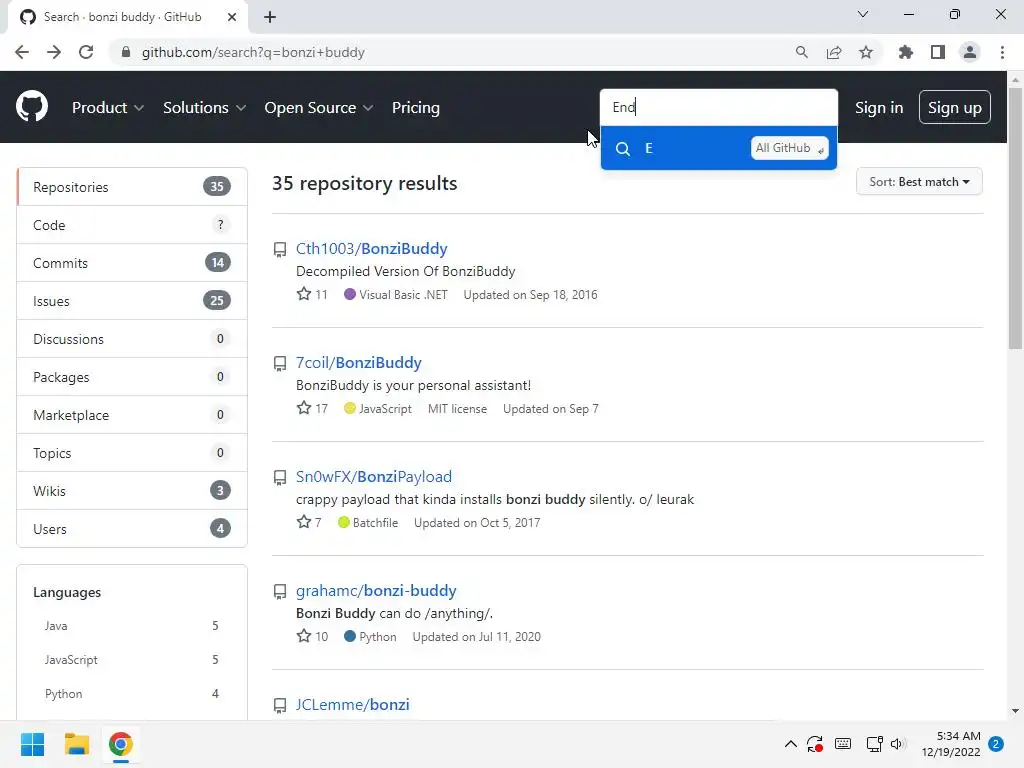The height and width of the screenshot is (768, 1024).
Task: Click the tab search chevron icon
Action: click(x=863, y=14)
